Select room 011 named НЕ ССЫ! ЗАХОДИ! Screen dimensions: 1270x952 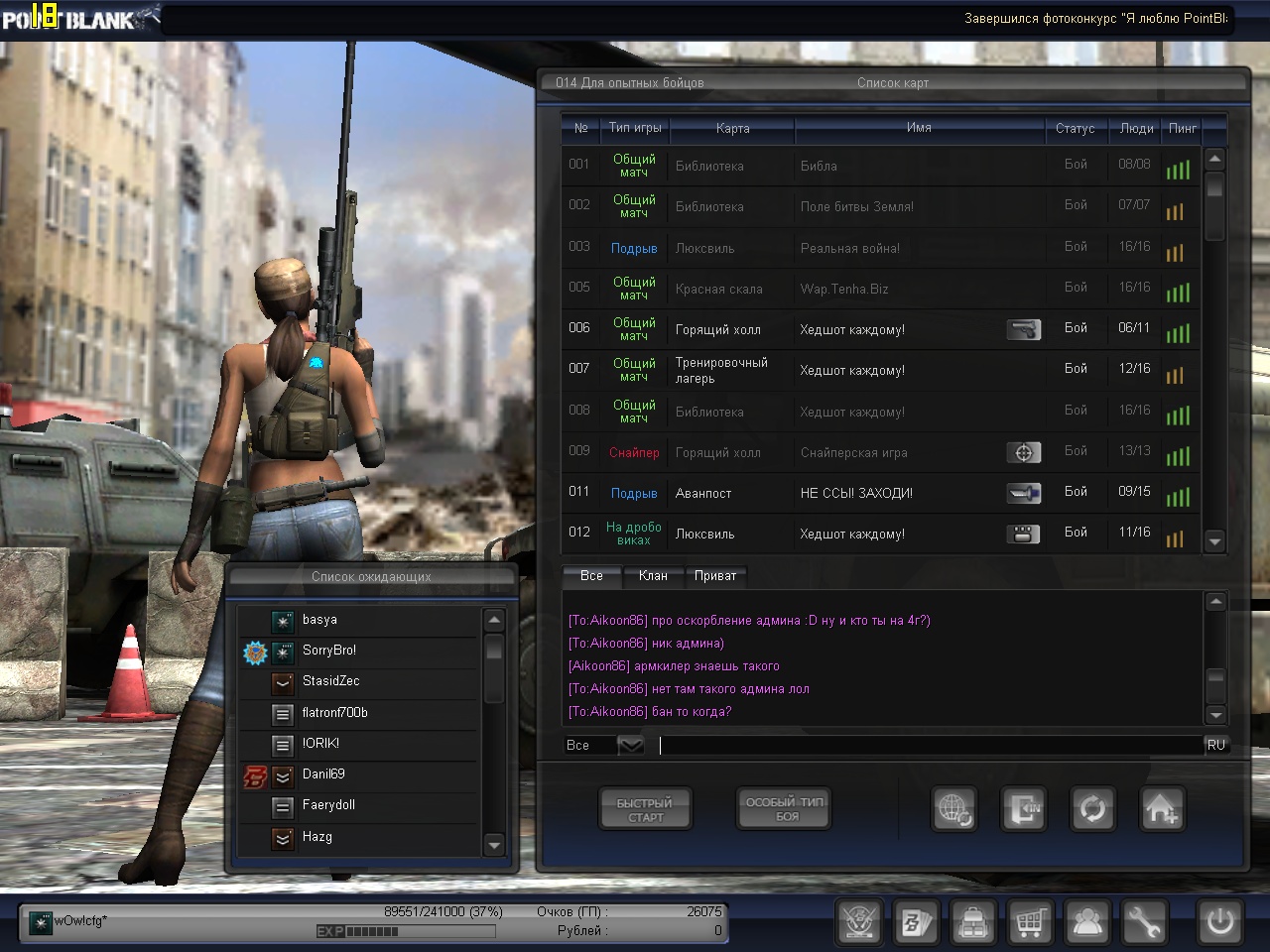881,493
